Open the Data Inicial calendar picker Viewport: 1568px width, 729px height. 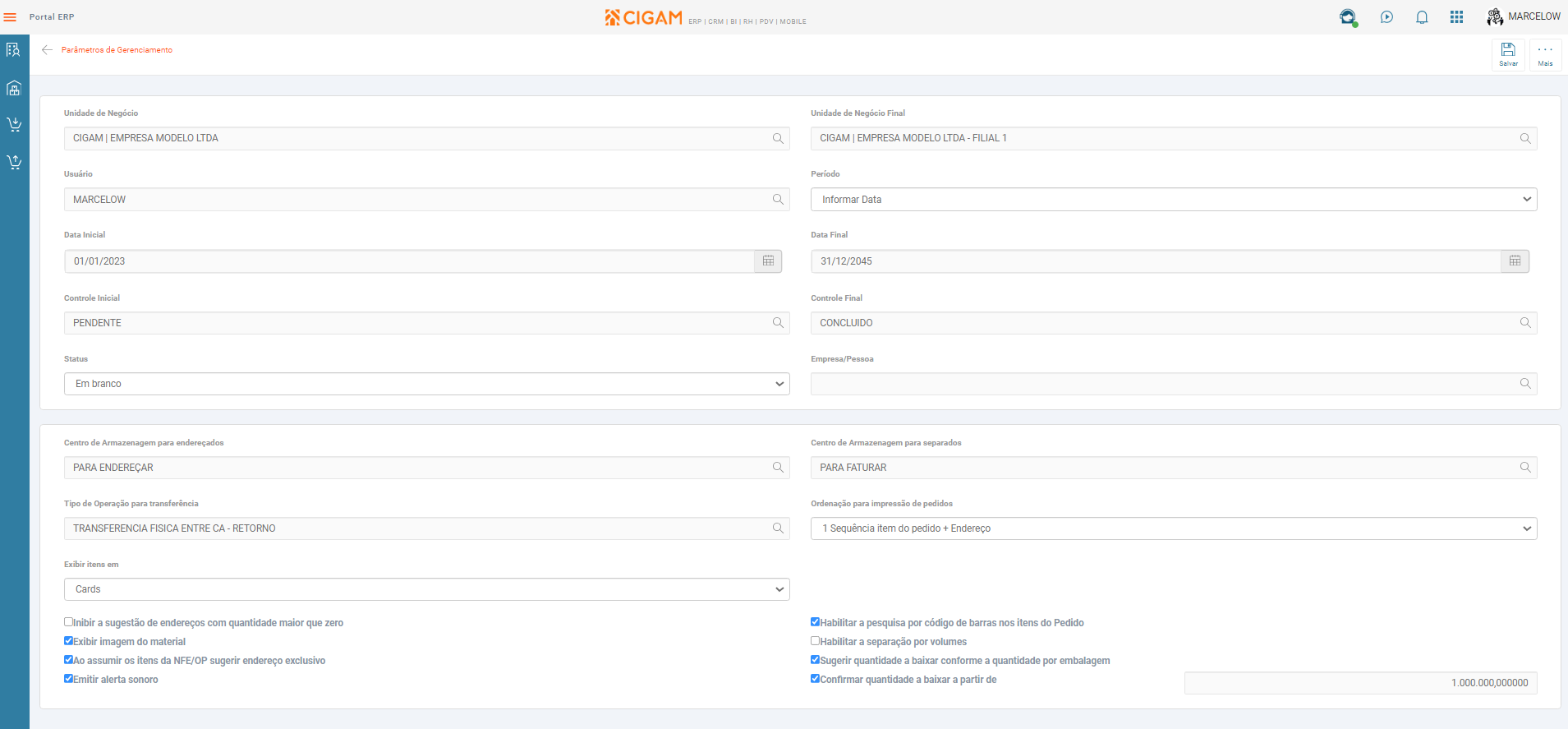pos(768,261)
